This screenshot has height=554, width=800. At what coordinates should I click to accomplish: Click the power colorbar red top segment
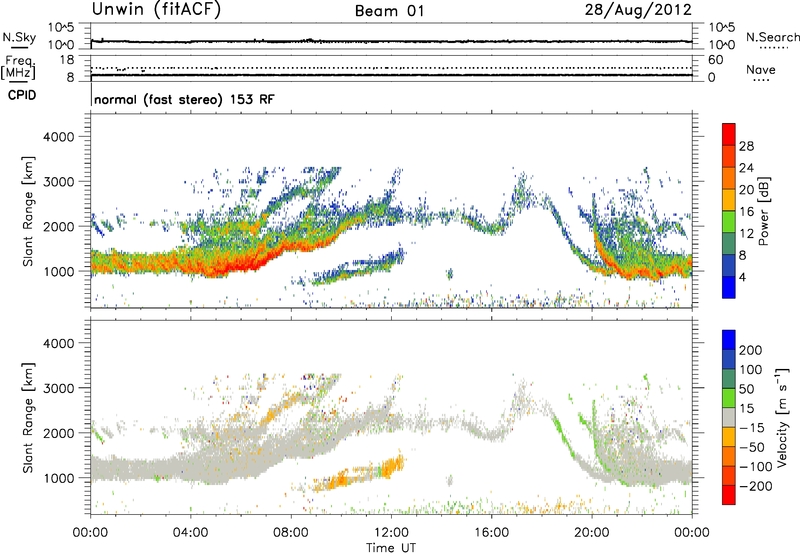(729, 134)
